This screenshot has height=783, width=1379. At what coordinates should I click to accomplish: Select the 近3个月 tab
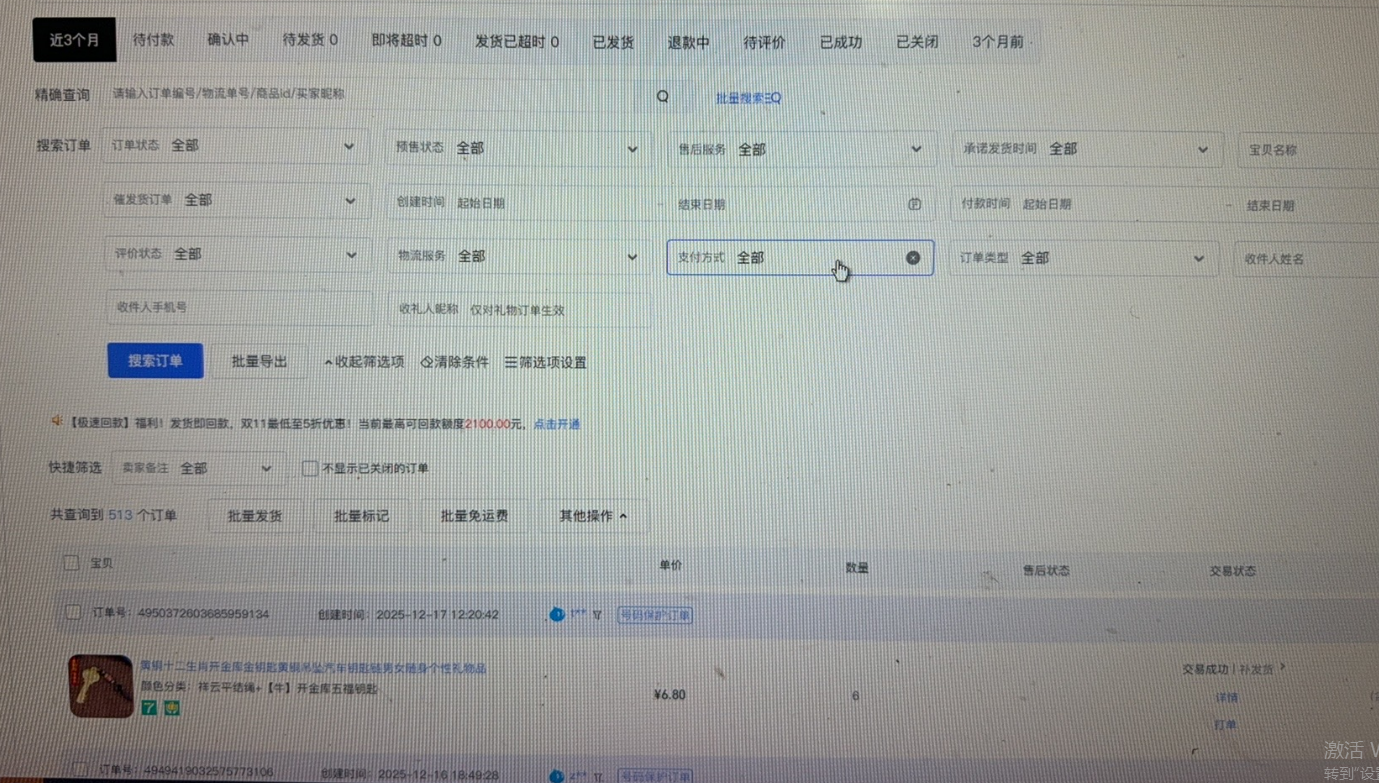(x=74, y=40)
